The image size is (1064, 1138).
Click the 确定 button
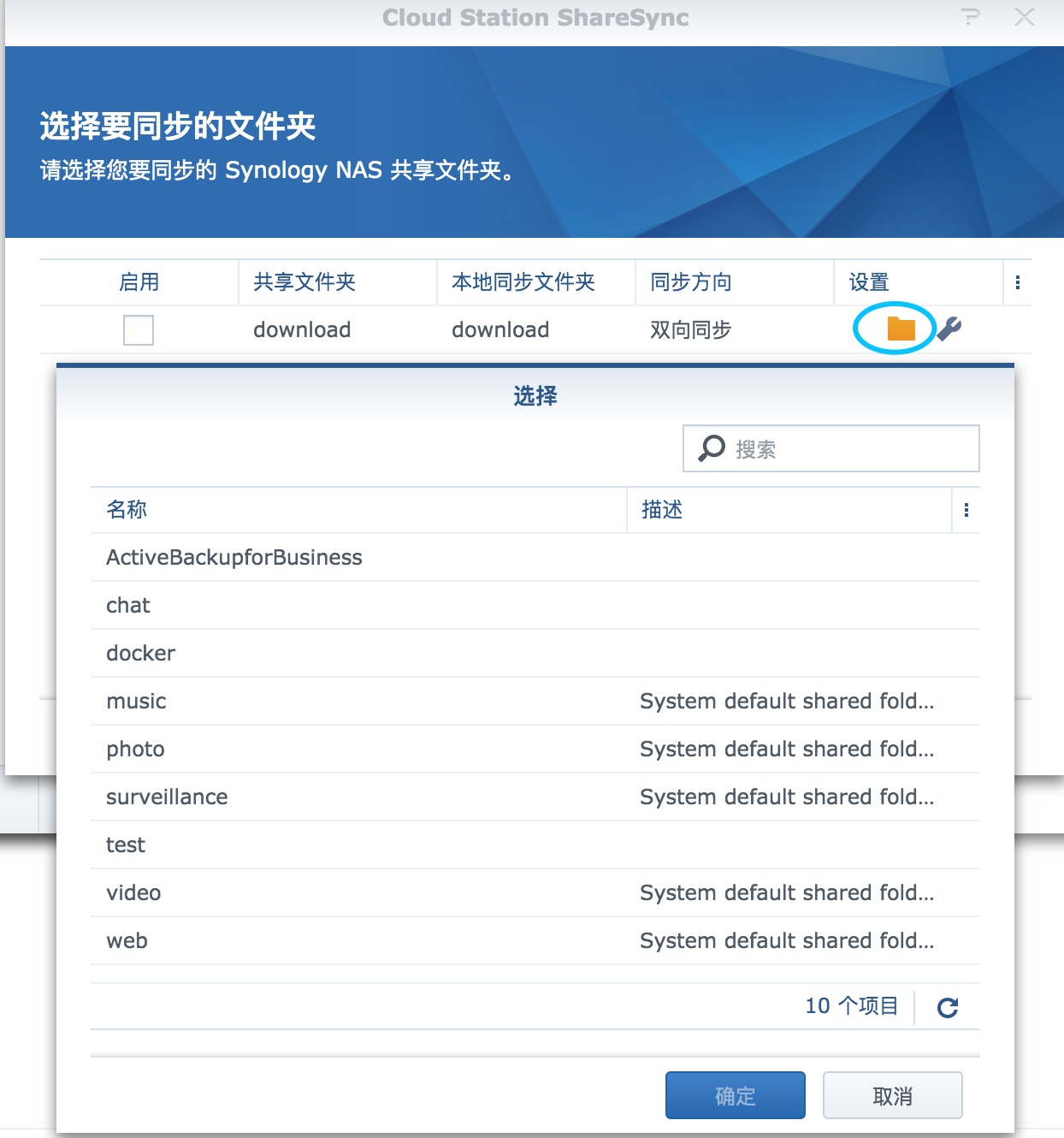736,1095
